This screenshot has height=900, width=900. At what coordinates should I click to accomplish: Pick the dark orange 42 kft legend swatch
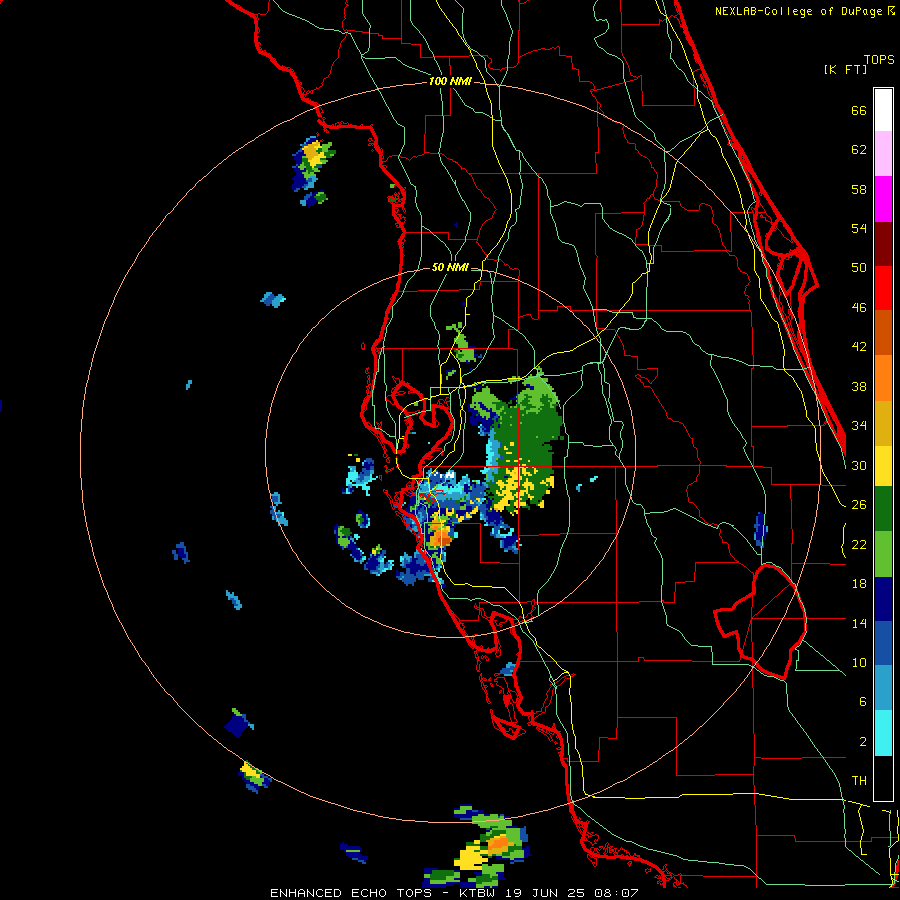tap(883, 332)
